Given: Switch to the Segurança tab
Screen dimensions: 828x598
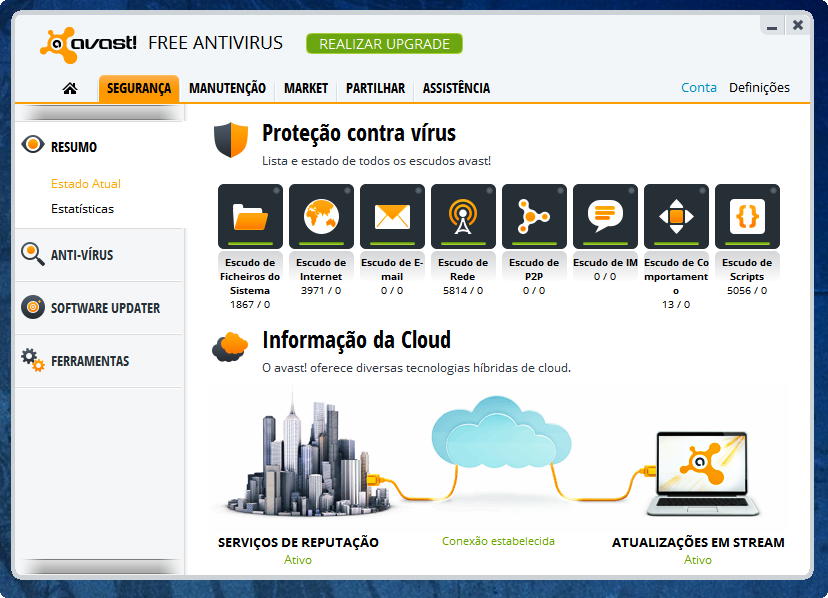Looking at the screenshot, I should pos(139,88).
